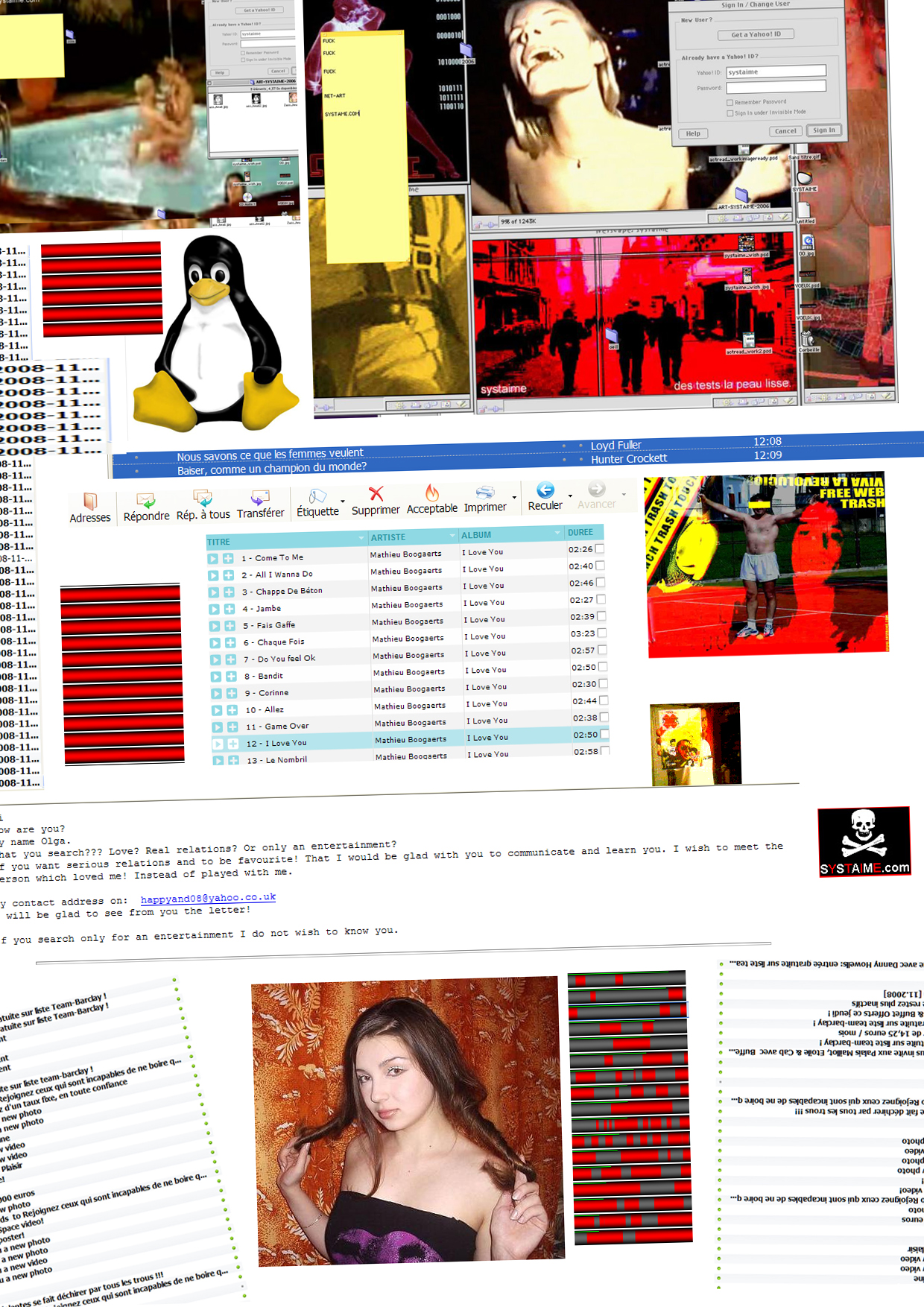This screenshot has height=1307, width=924.
Task: Tick the checkbox for track 12 - I Love You
Action: click(x=605, y=734)
